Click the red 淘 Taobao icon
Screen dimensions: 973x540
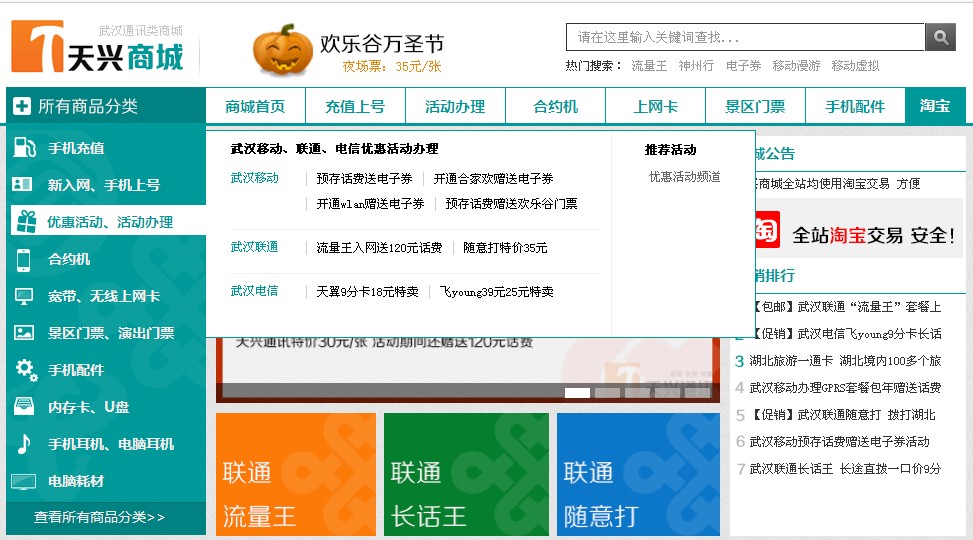click(x=767, y=230)
